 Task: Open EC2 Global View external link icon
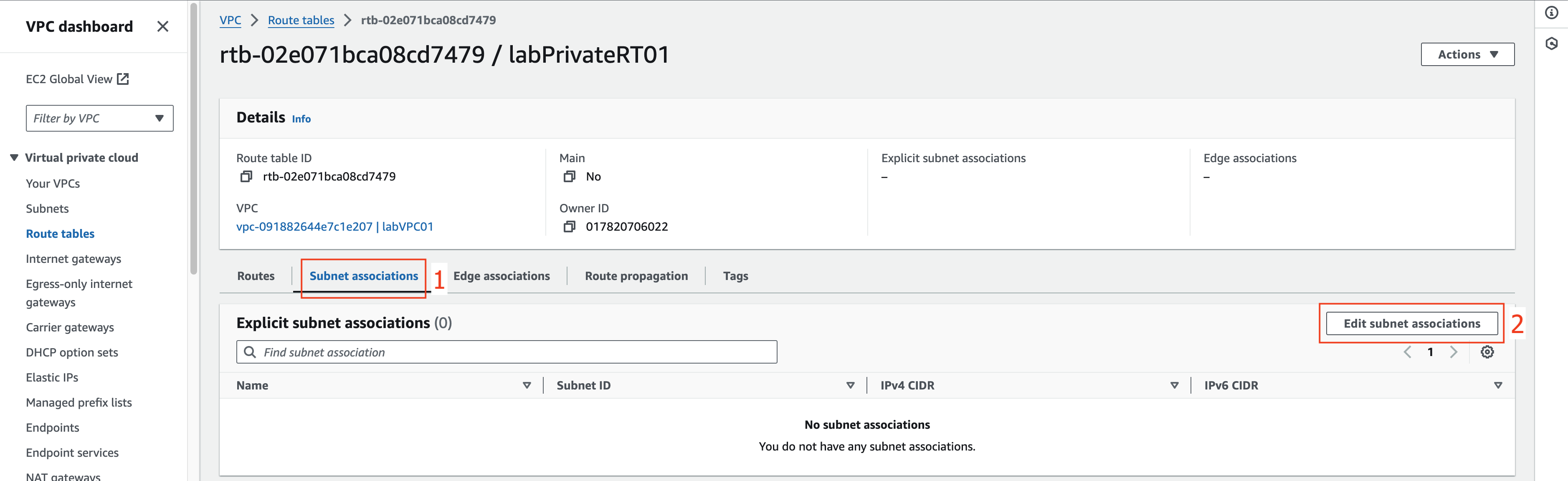(x=123, y=79)
